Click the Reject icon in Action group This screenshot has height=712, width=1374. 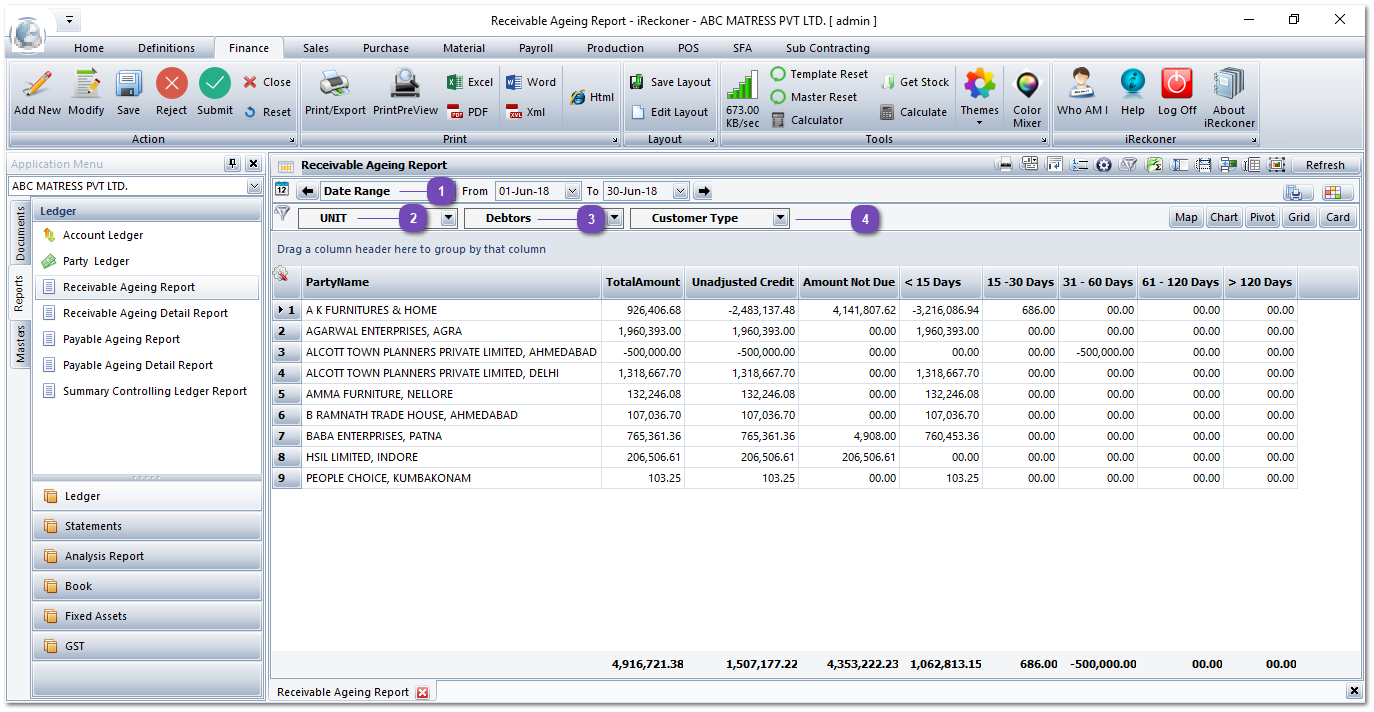[170, 92]
